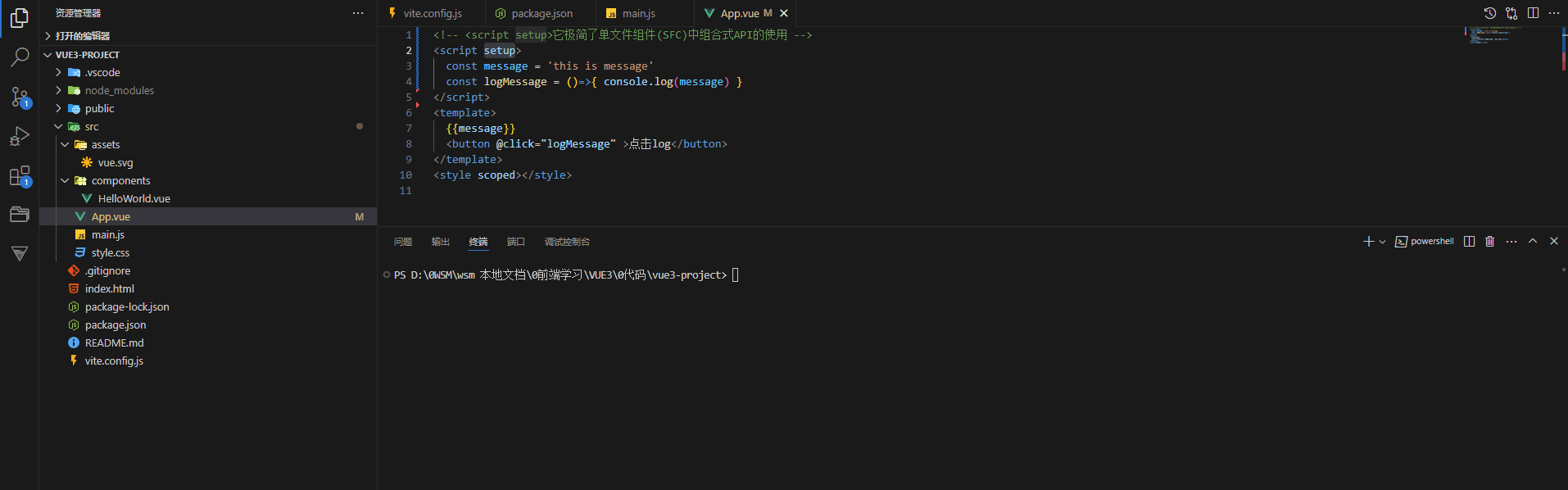
Task: Open package-lock.json in the file tree
Action: click(x=208, y=307)
